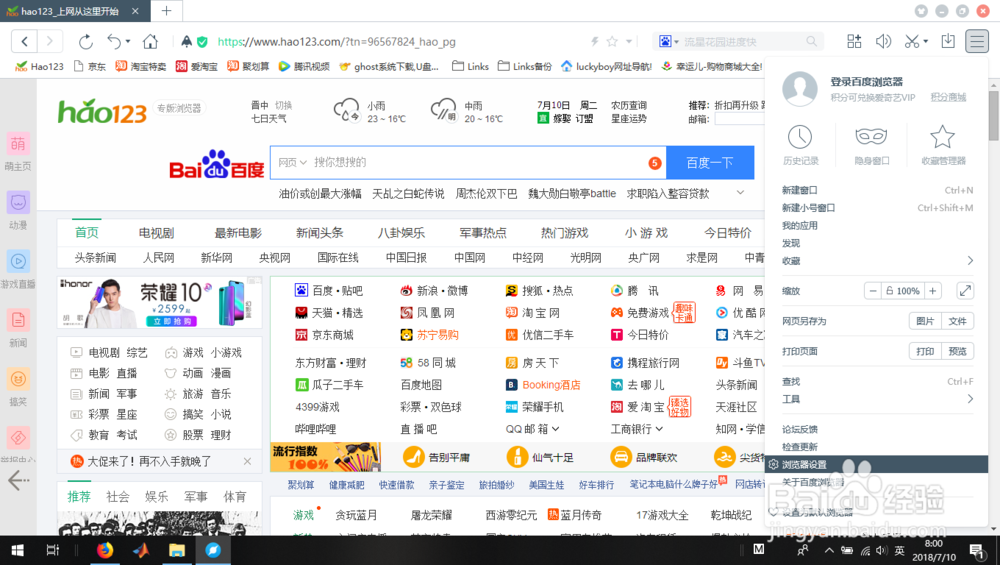Image resolution: width=1000 pixels, height=565 pixels.
Task: Click 百度一下 search button
Action: point(710,163)
